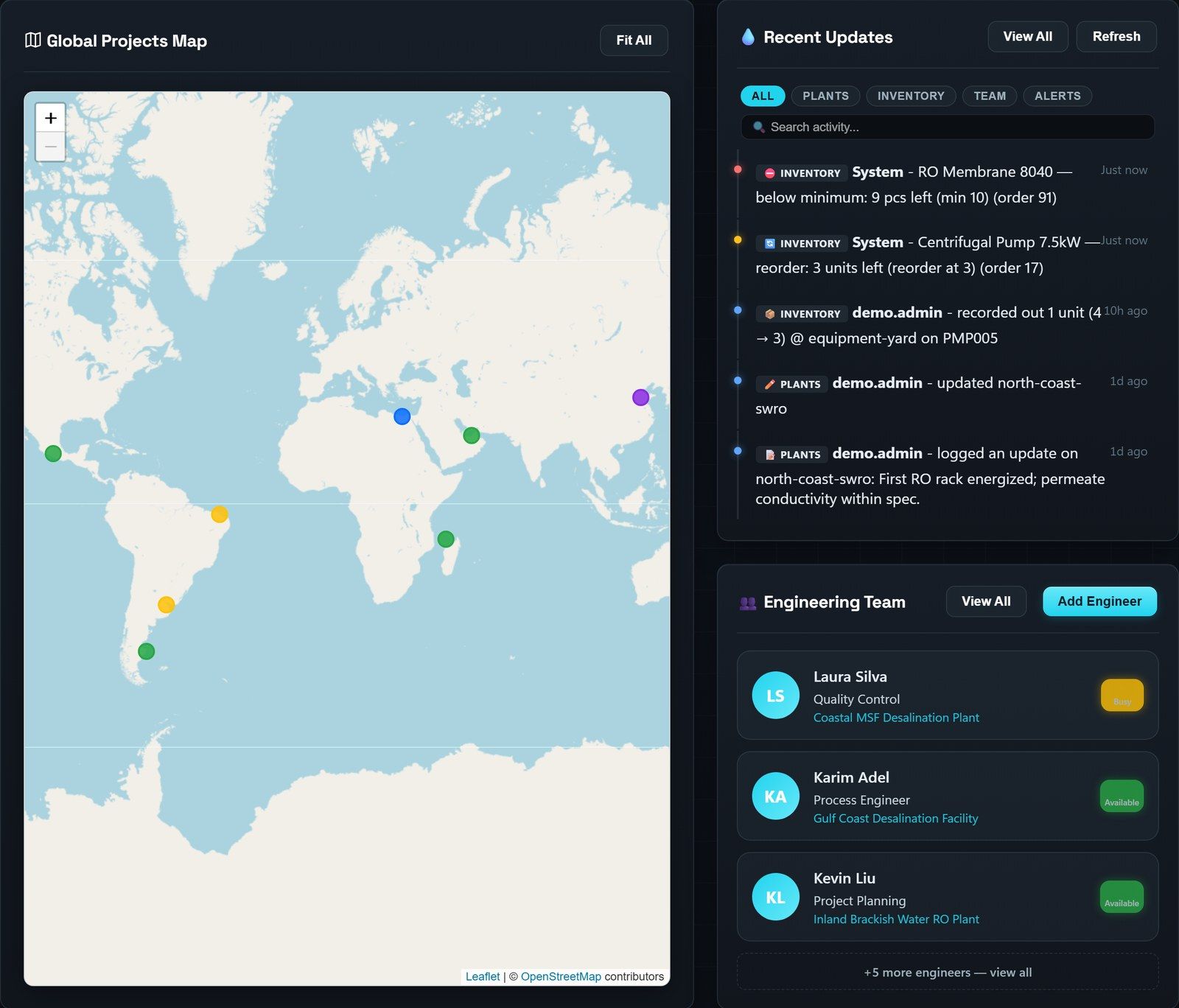This screenshot has height=1008, width=1179.
Task: Open the green marker in Mexico
Action: click(x=53, y=453)
